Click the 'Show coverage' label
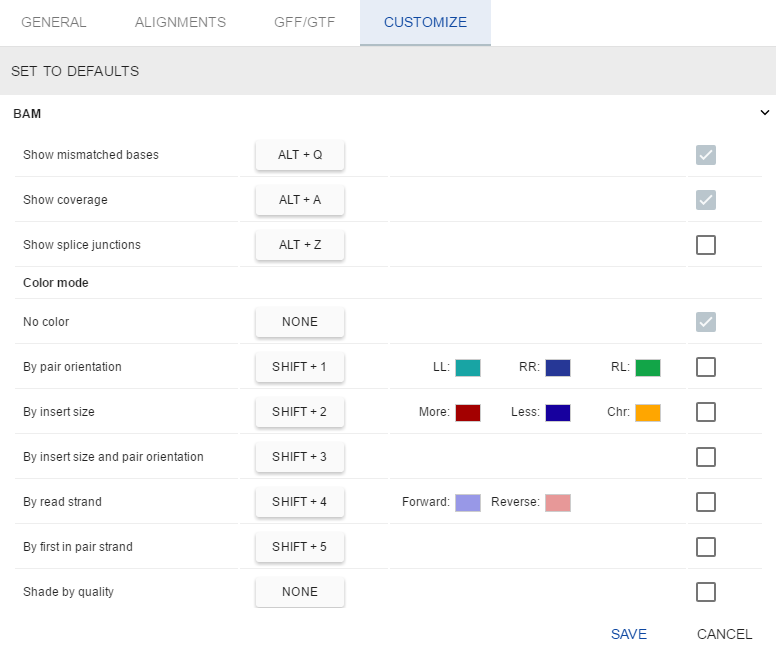Screen dimensions: 776x649 pyautogui.click(x=65, y=200)
